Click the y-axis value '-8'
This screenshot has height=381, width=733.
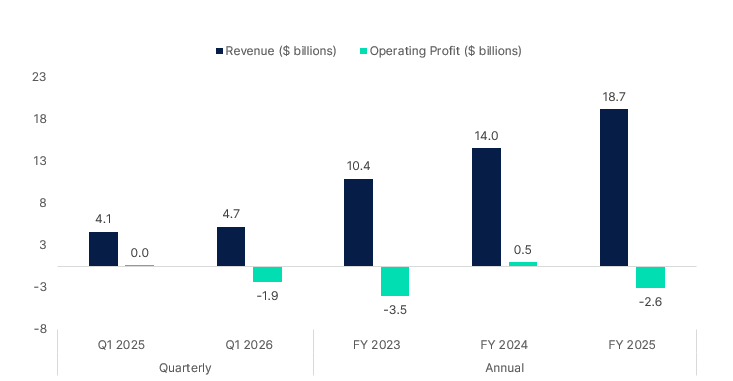pyautogui.click(x=41, y=329)
